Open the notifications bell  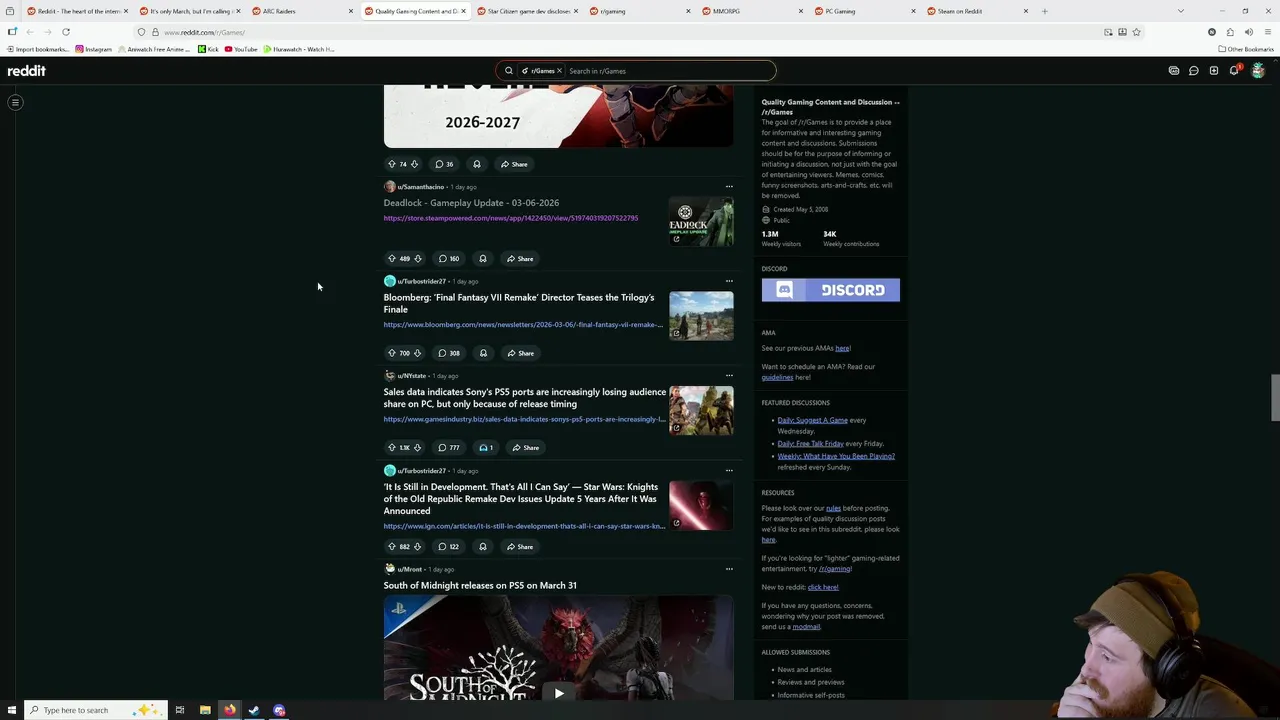pos(1234,71)
